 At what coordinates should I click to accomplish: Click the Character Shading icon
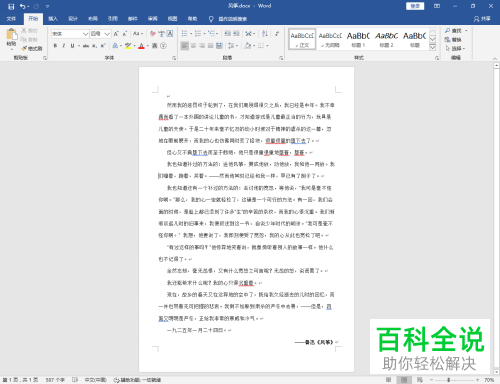[x=155, y=46]
